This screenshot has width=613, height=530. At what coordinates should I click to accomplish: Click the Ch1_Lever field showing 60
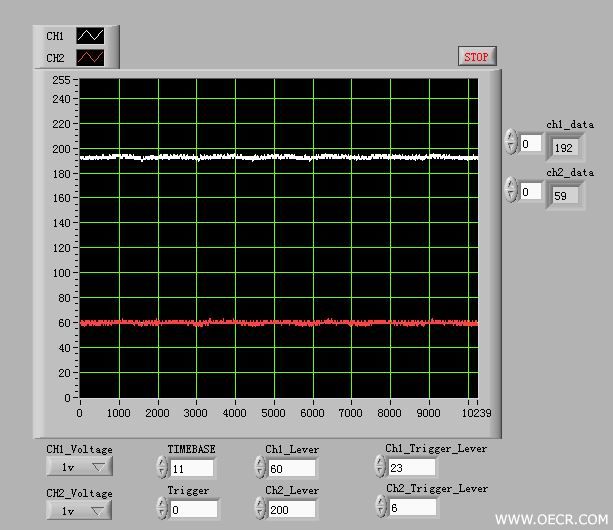(291, 468)
